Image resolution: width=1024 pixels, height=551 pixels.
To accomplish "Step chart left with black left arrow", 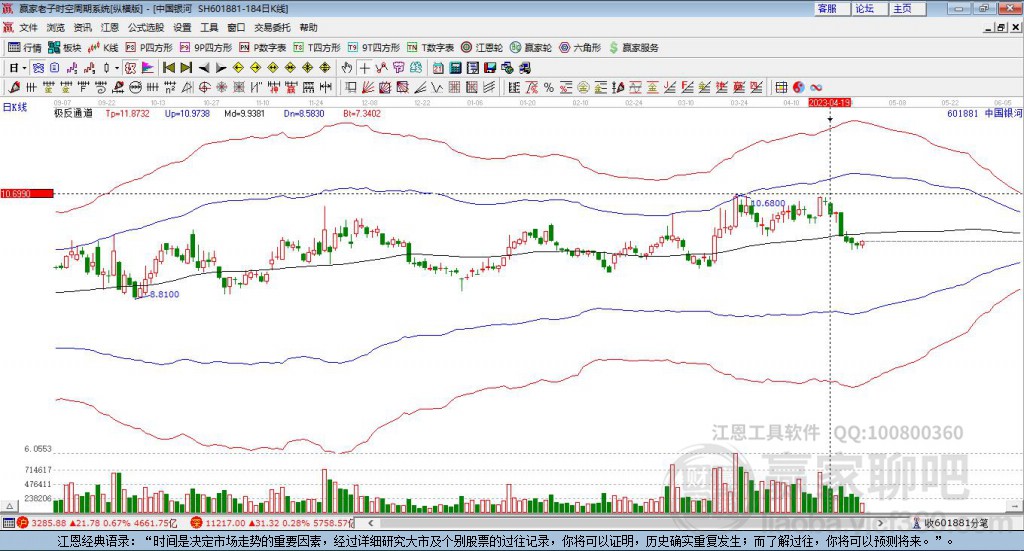I will coord(204,68).
